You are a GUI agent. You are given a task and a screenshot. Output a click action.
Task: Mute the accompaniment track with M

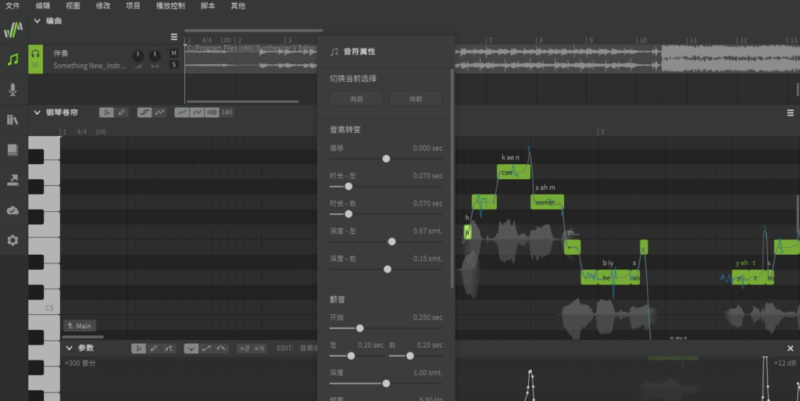point(174,52)
